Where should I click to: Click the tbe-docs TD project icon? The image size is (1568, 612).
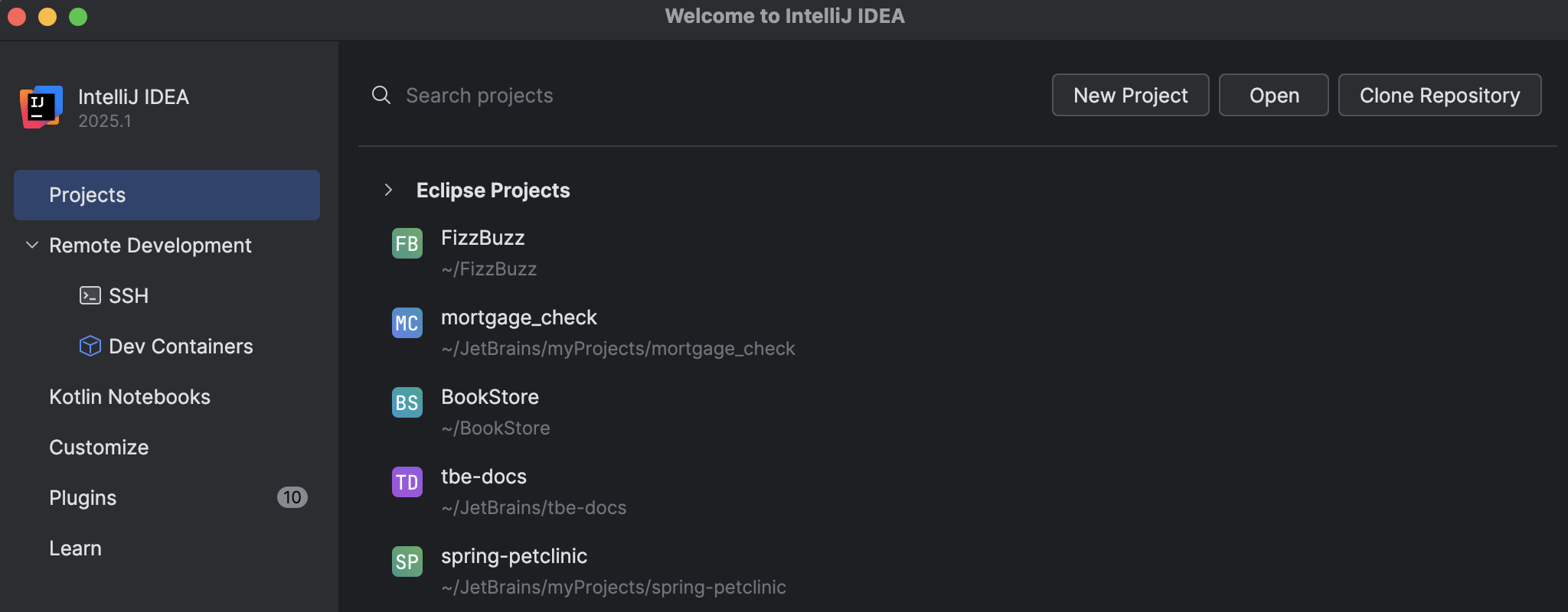point(407,482)
